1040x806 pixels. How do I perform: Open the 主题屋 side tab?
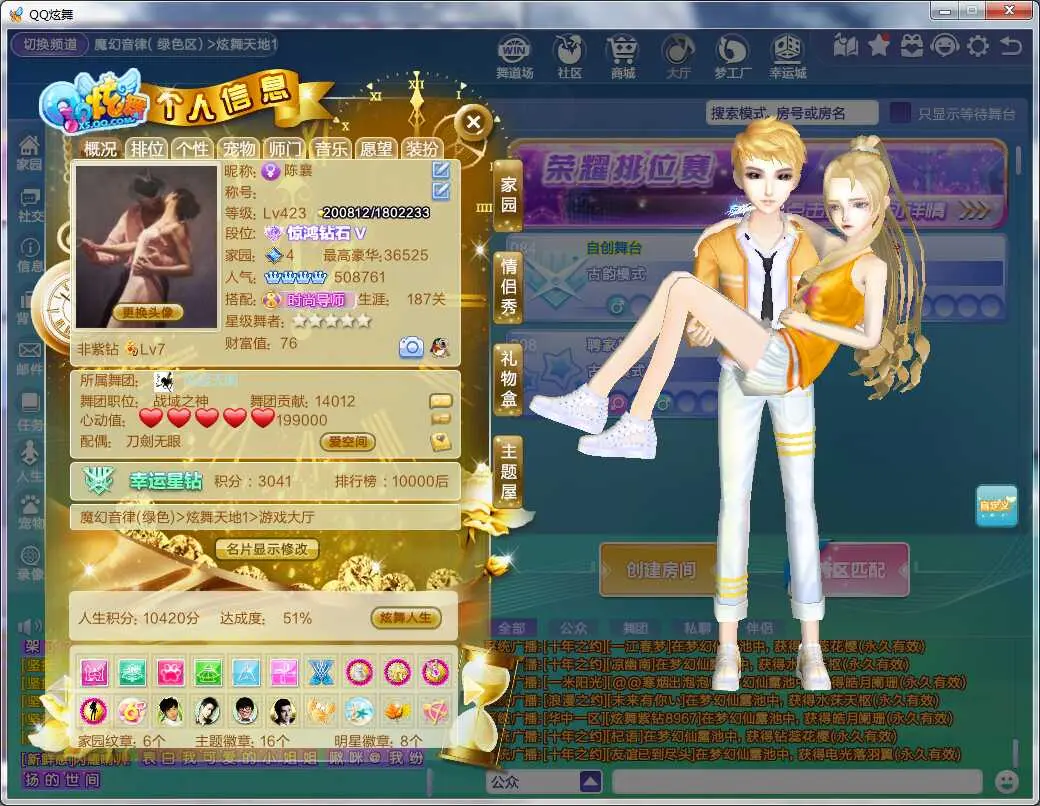pos(508,472)
